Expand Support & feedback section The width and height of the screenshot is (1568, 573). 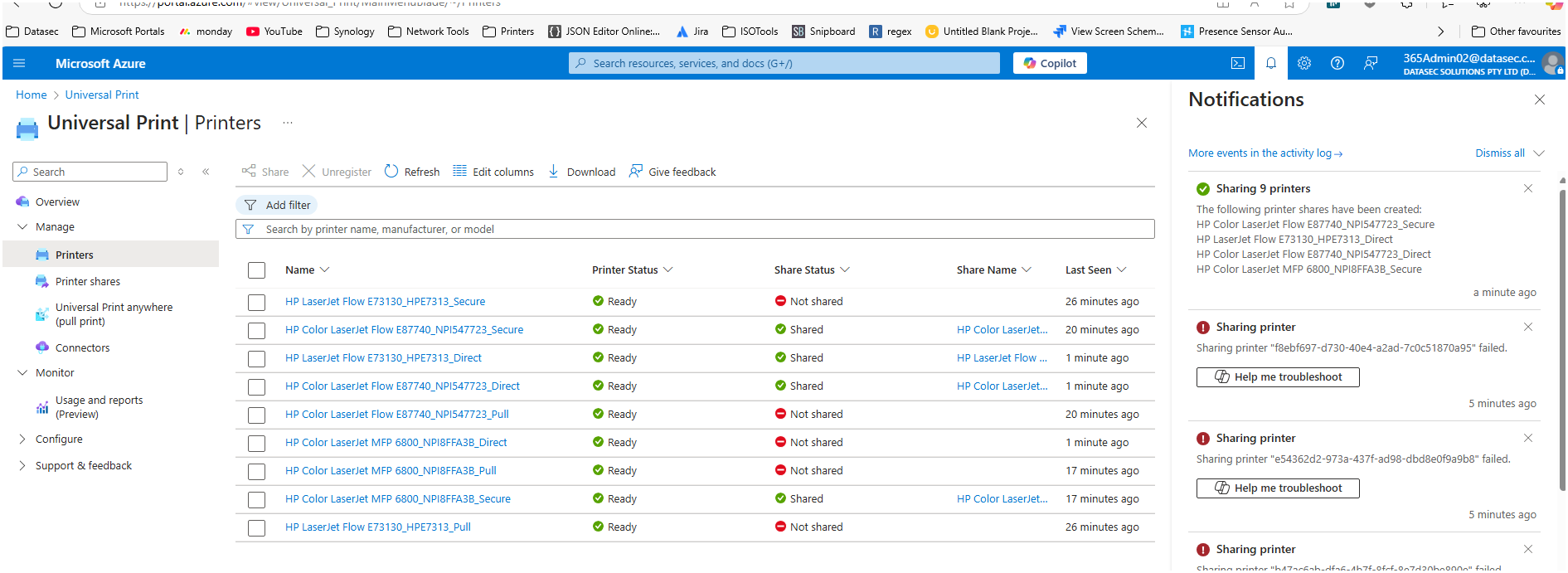coord(22,465)
